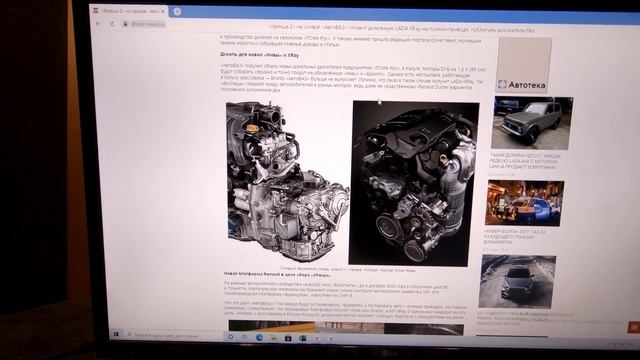Open Task View in the taskbar
This screenshot has width=640, height=360.
[x=244, y=337]
